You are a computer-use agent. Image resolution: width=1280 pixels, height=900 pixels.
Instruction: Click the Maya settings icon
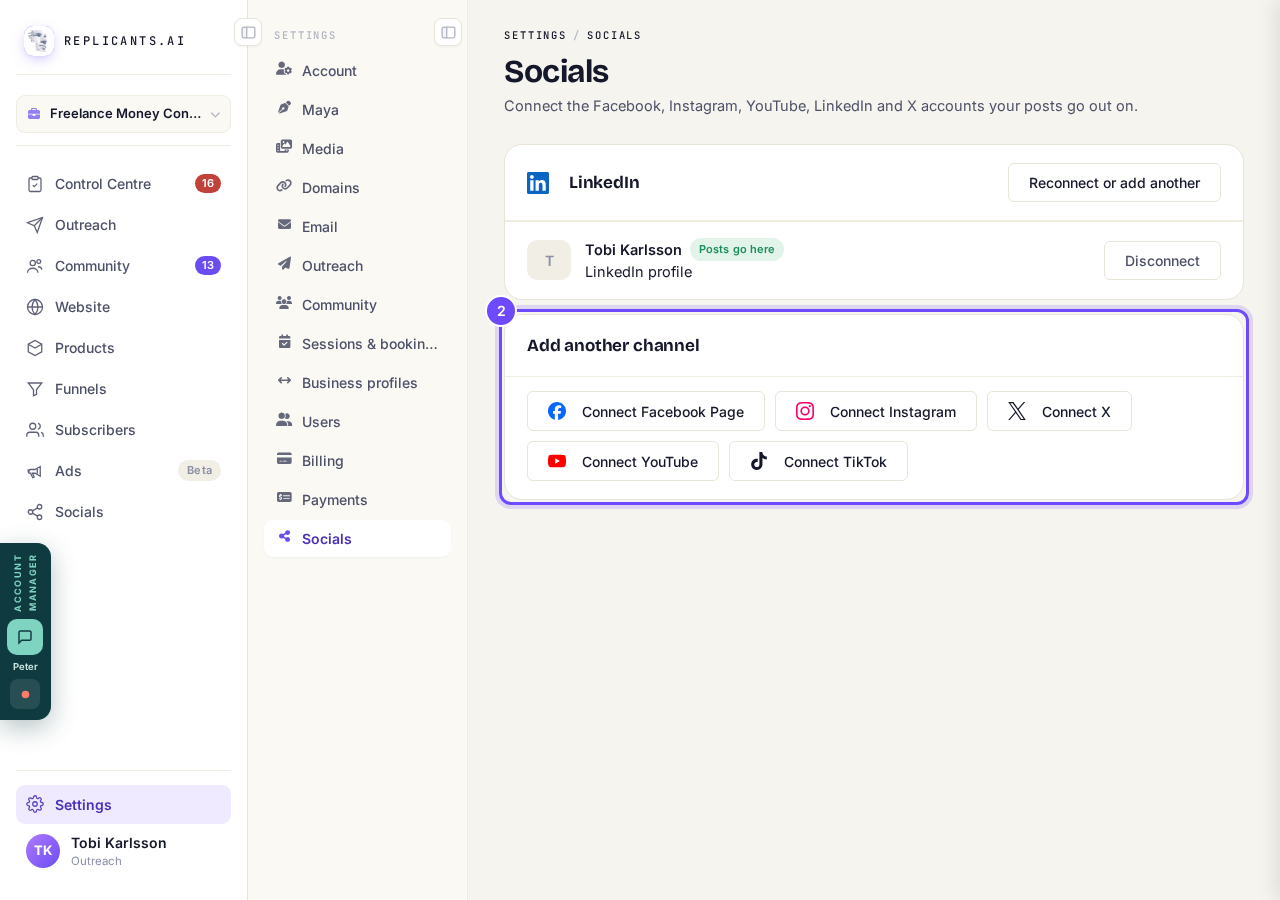click(x=284, y=109)
